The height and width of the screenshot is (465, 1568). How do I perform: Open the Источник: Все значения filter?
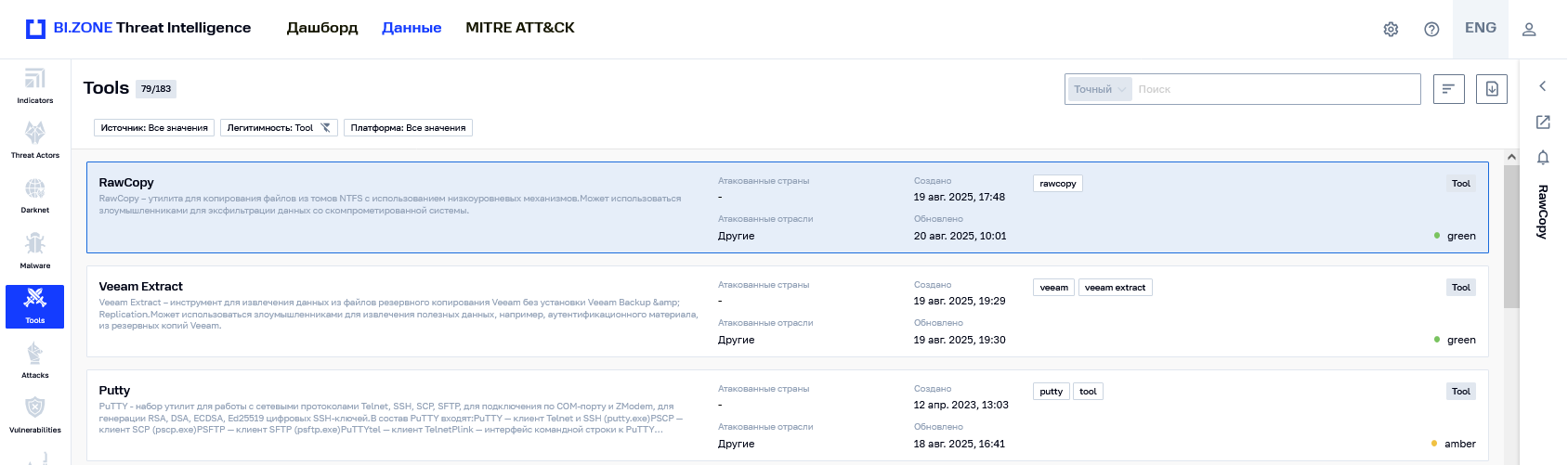click(154, 128)
